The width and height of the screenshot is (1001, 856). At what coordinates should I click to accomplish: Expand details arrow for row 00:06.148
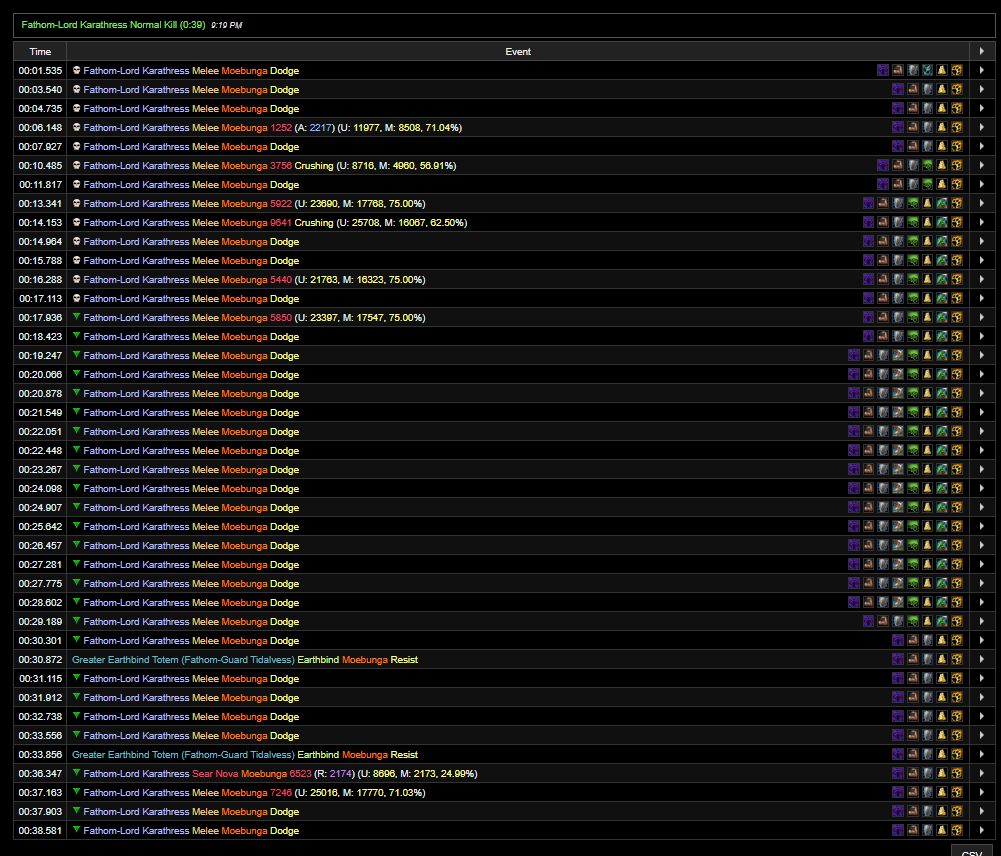pos(982,128)
